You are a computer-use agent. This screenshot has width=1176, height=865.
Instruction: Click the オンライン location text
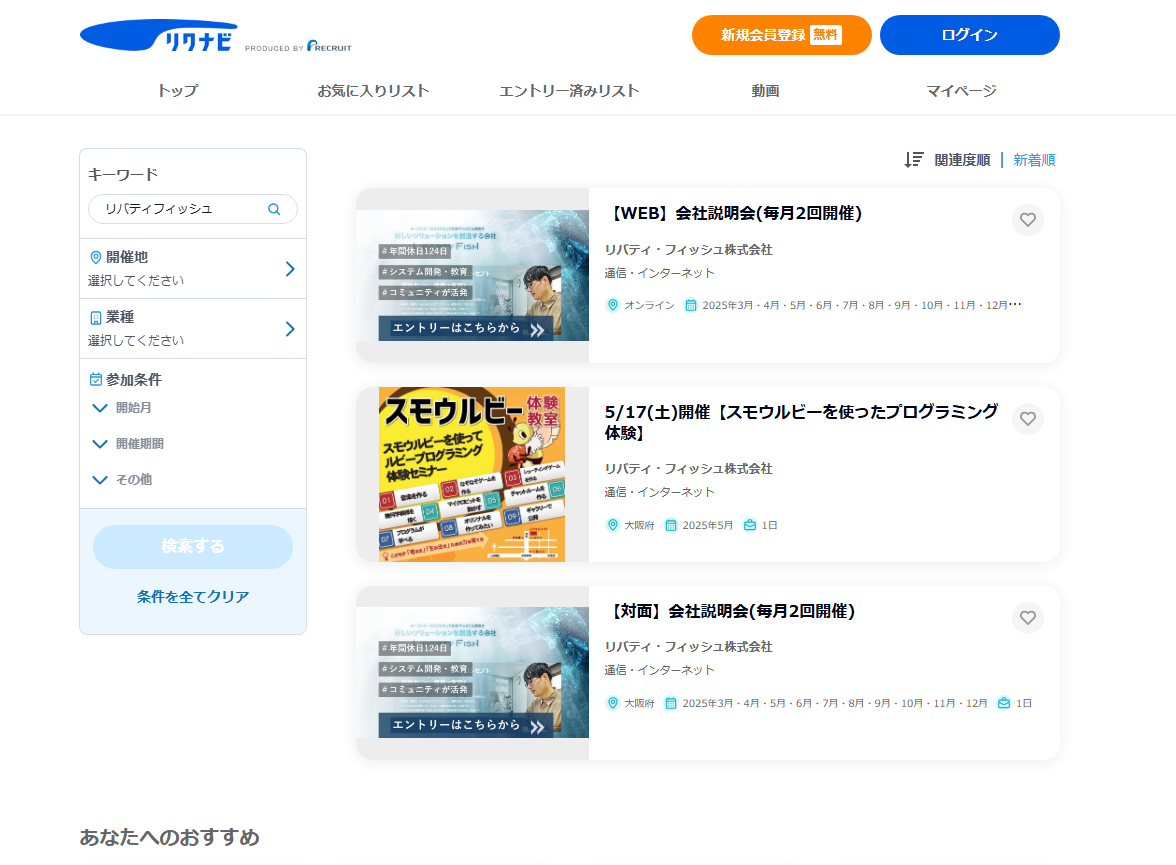tap(650, 305)
